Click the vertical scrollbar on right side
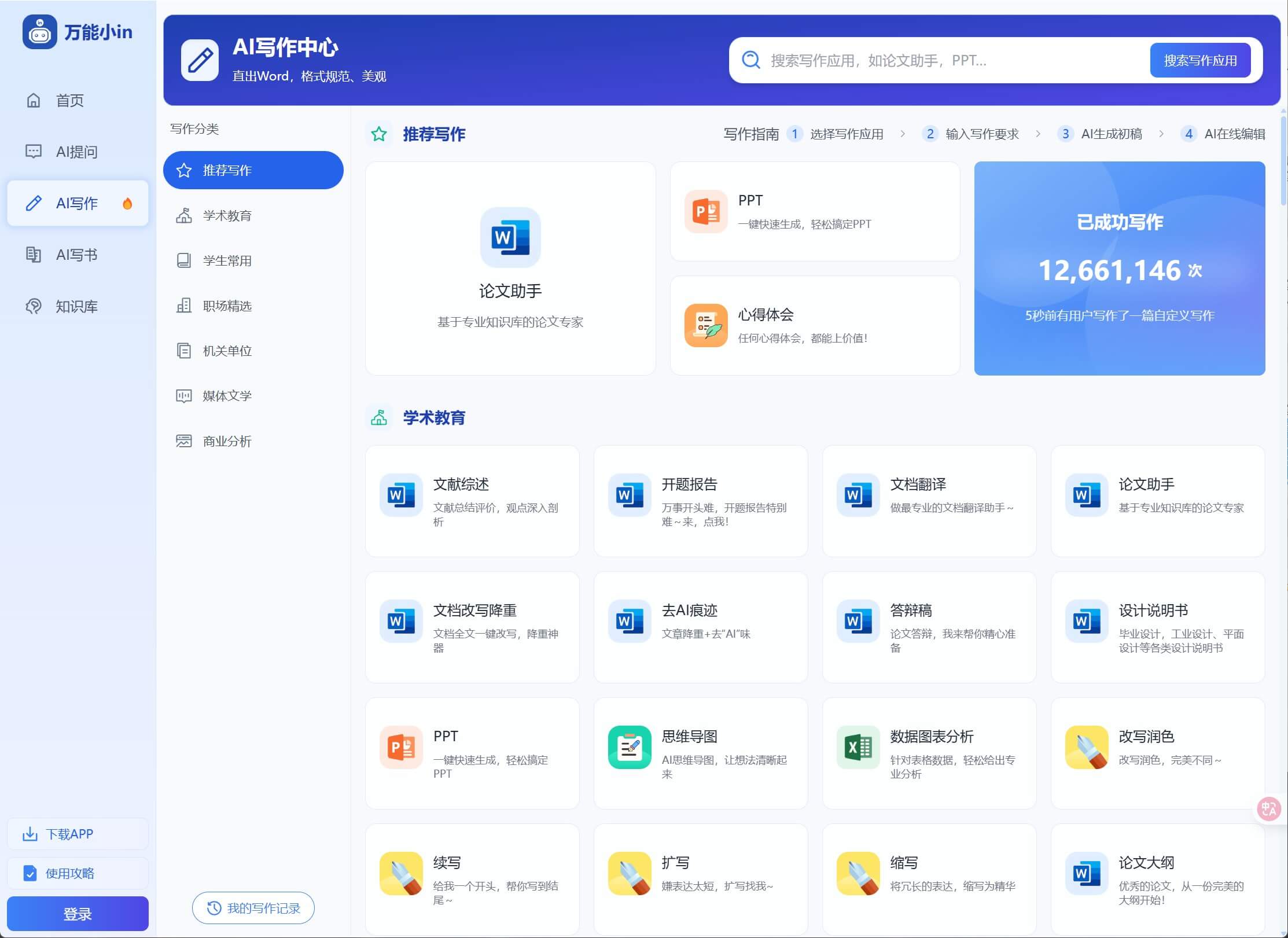 [x=1283, y=162]
